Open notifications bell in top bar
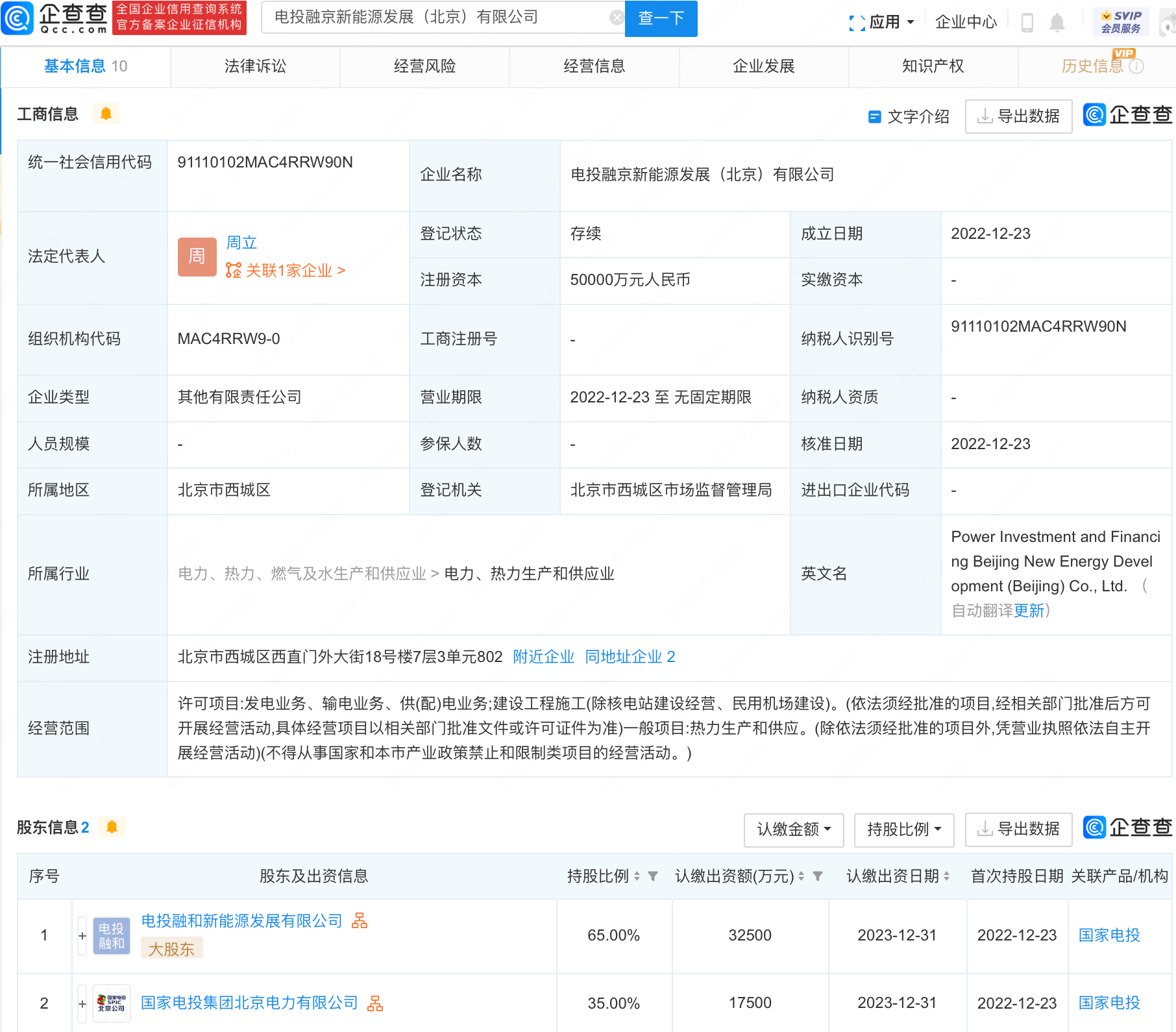This screenshot has width=1176, height=1032. coord(1057,23)
